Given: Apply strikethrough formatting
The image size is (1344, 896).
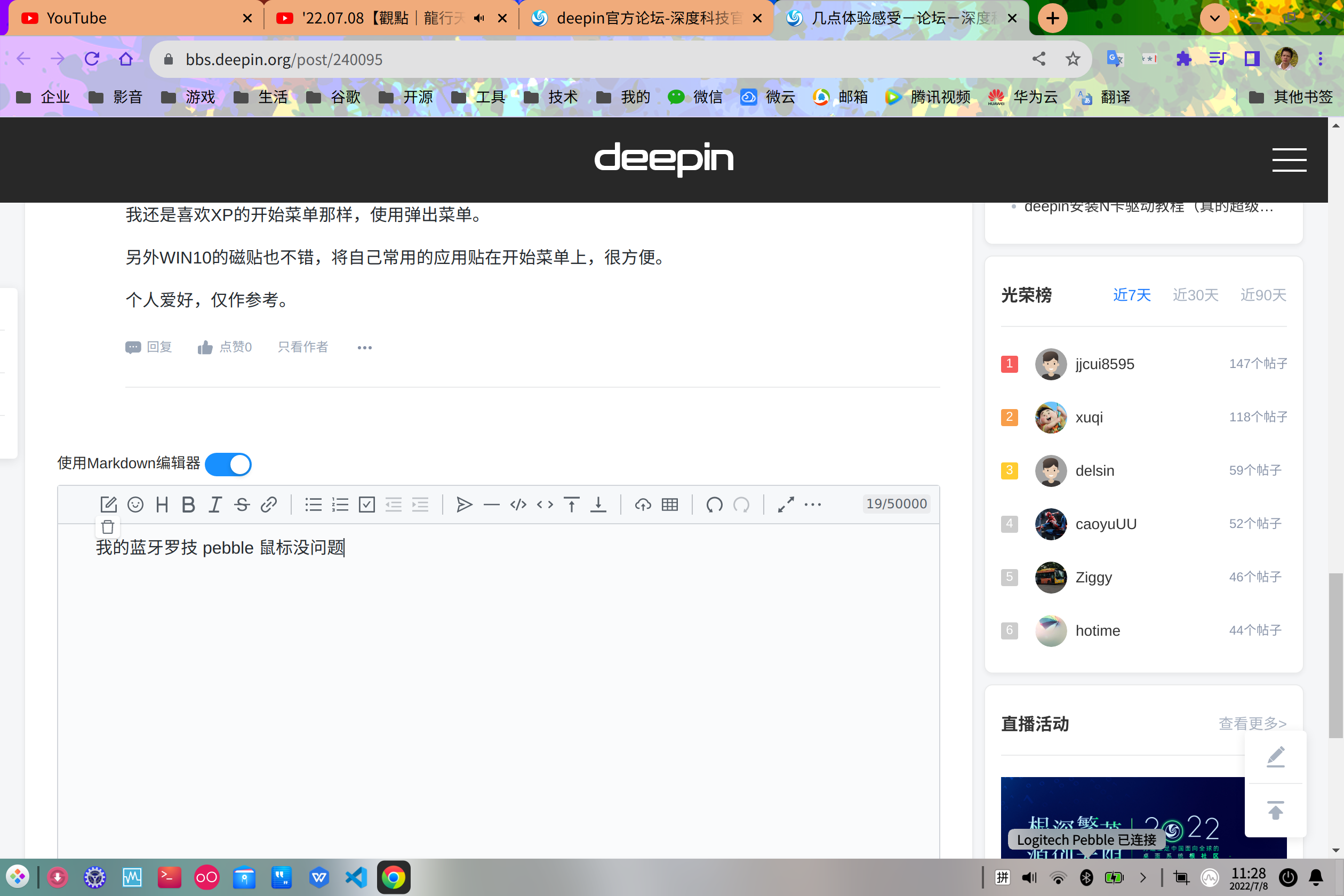Looking at the screenshot, I should coord(242,505).
